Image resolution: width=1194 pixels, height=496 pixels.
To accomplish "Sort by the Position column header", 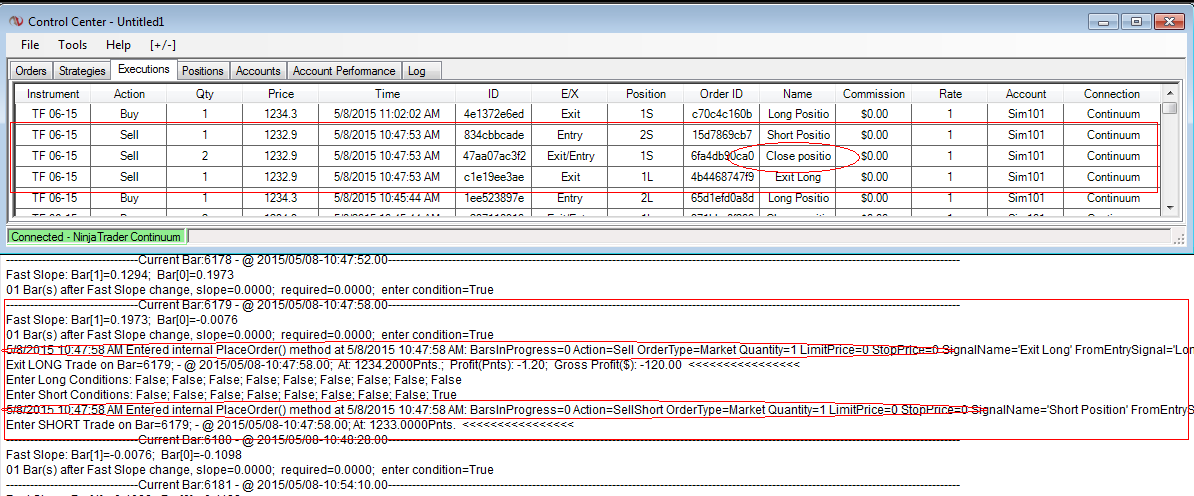I will (646, 94).
